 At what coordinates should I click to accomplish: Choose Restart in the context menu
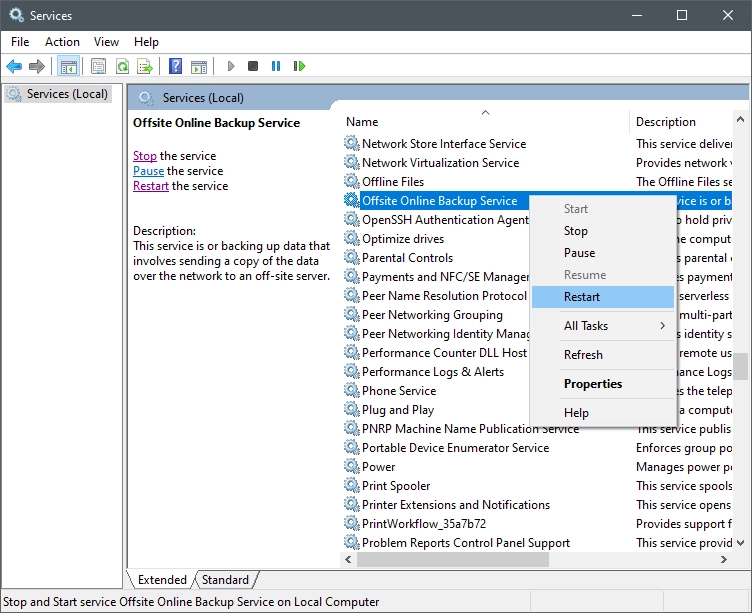603,297
